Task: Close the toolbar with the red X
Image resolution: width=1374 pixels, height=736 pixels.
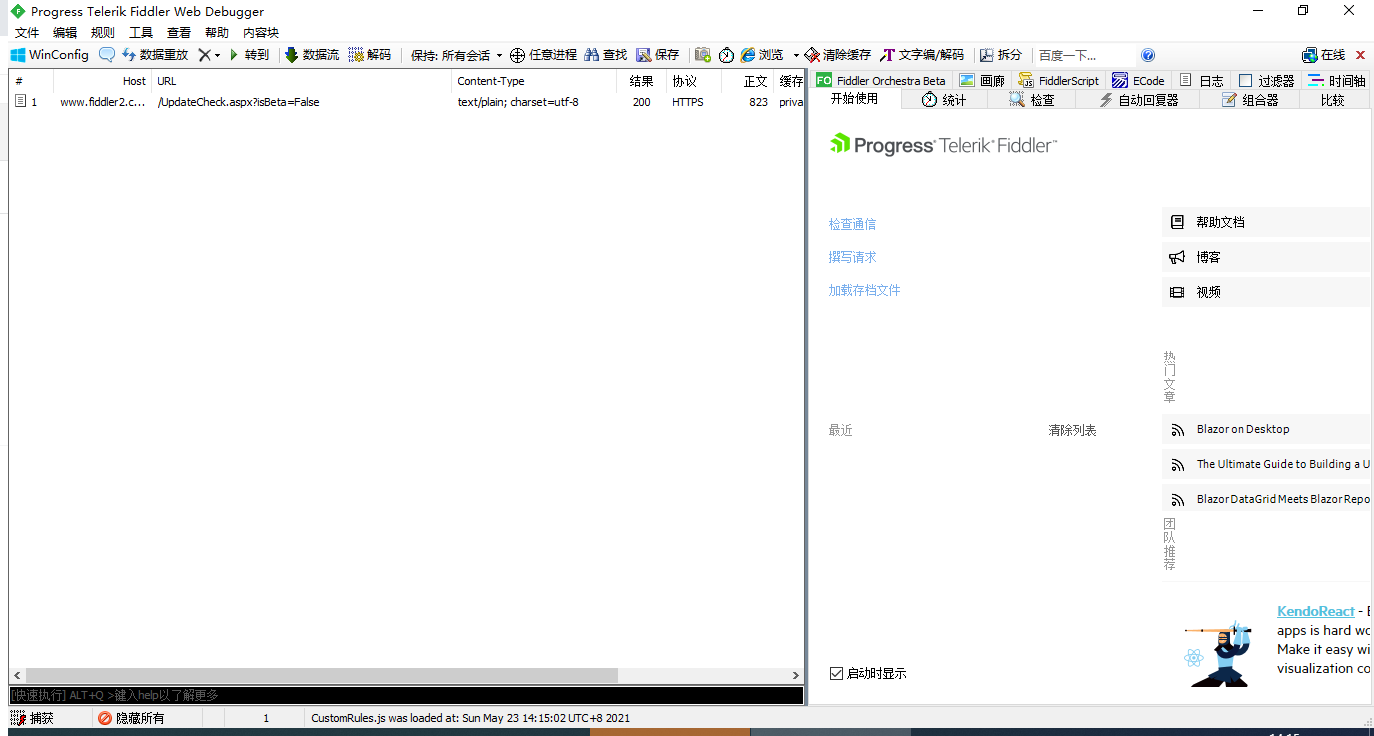Action: tap(1360, 55)
